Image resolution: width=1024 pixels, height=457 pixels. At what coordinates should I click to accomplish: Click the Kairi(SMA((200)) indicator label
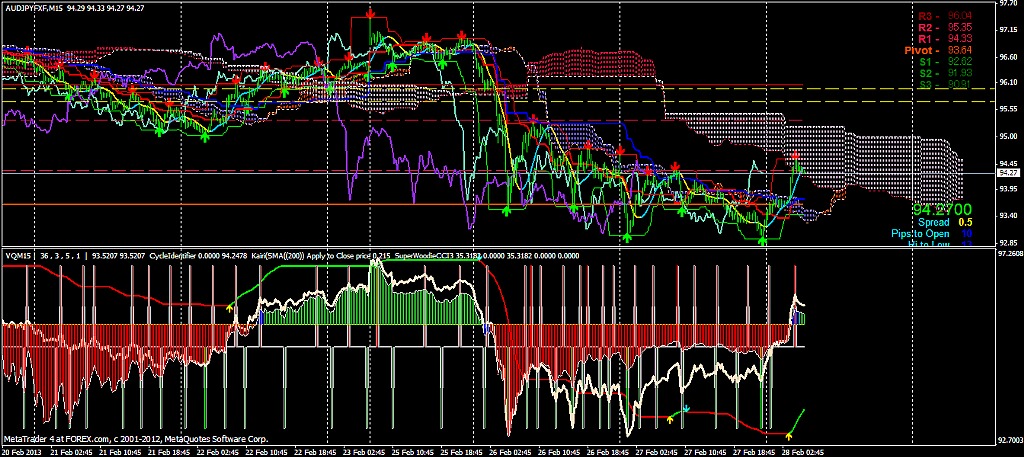click(x=276, y=256)
